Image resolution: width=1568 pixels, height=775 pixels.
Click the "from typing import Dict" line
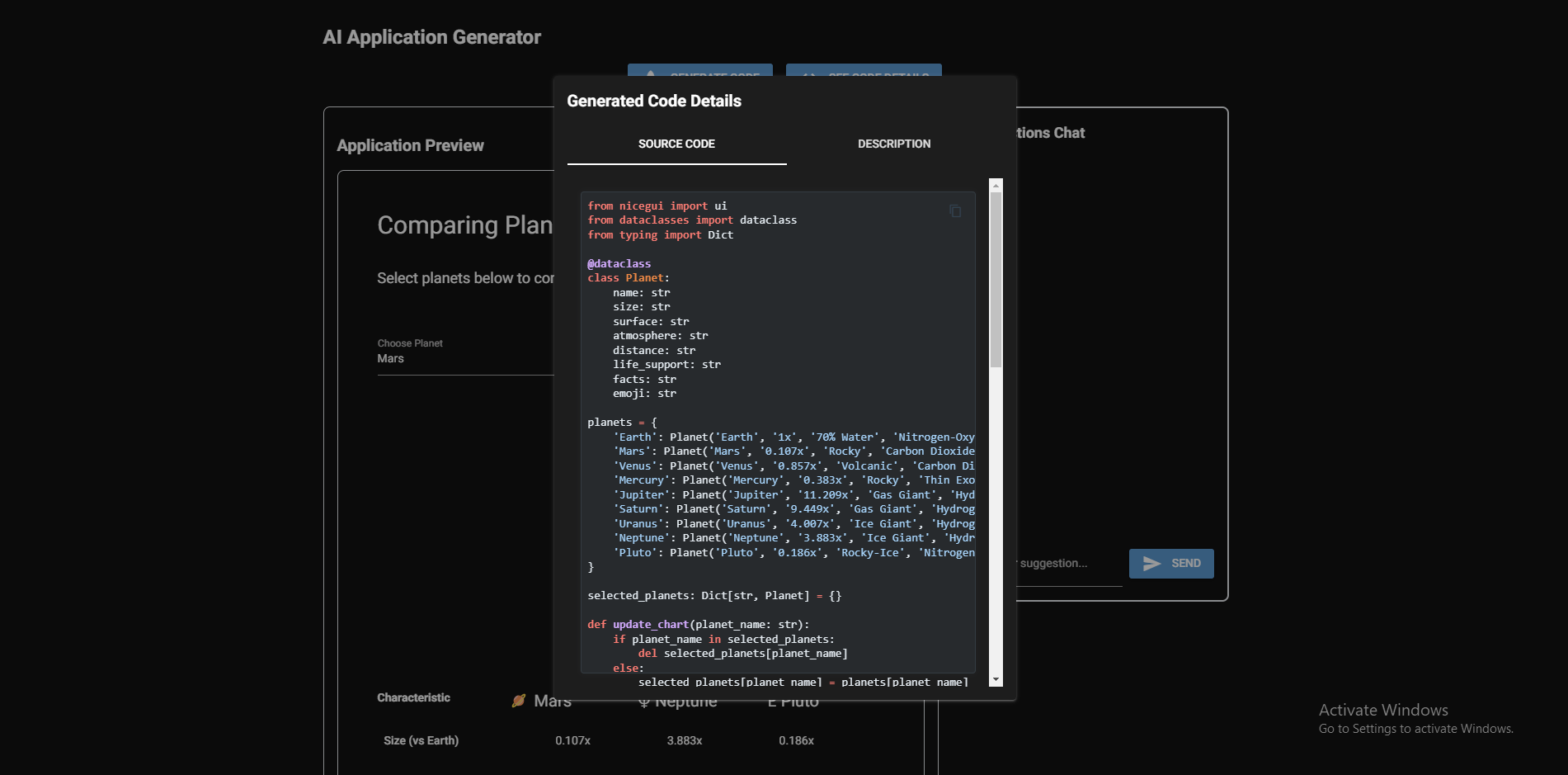click(x=660, y=235)
